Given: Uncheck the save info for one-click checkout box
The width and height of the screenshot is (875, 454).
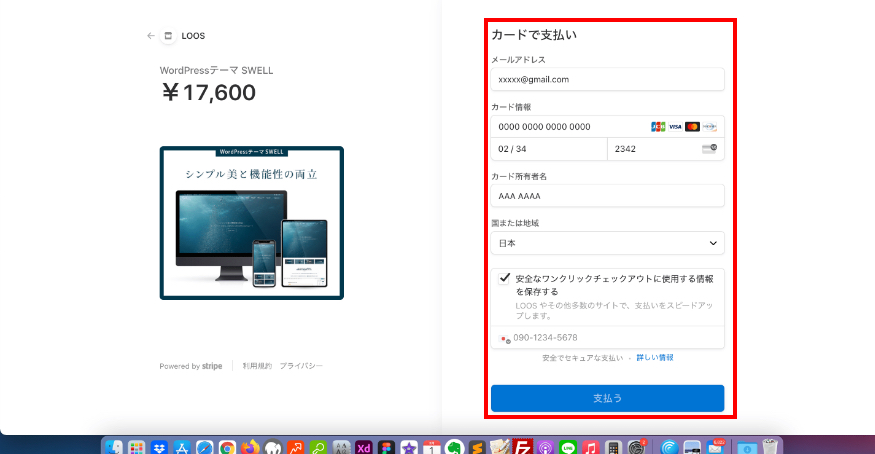Looking at the screenshot, I should [504, 278].
